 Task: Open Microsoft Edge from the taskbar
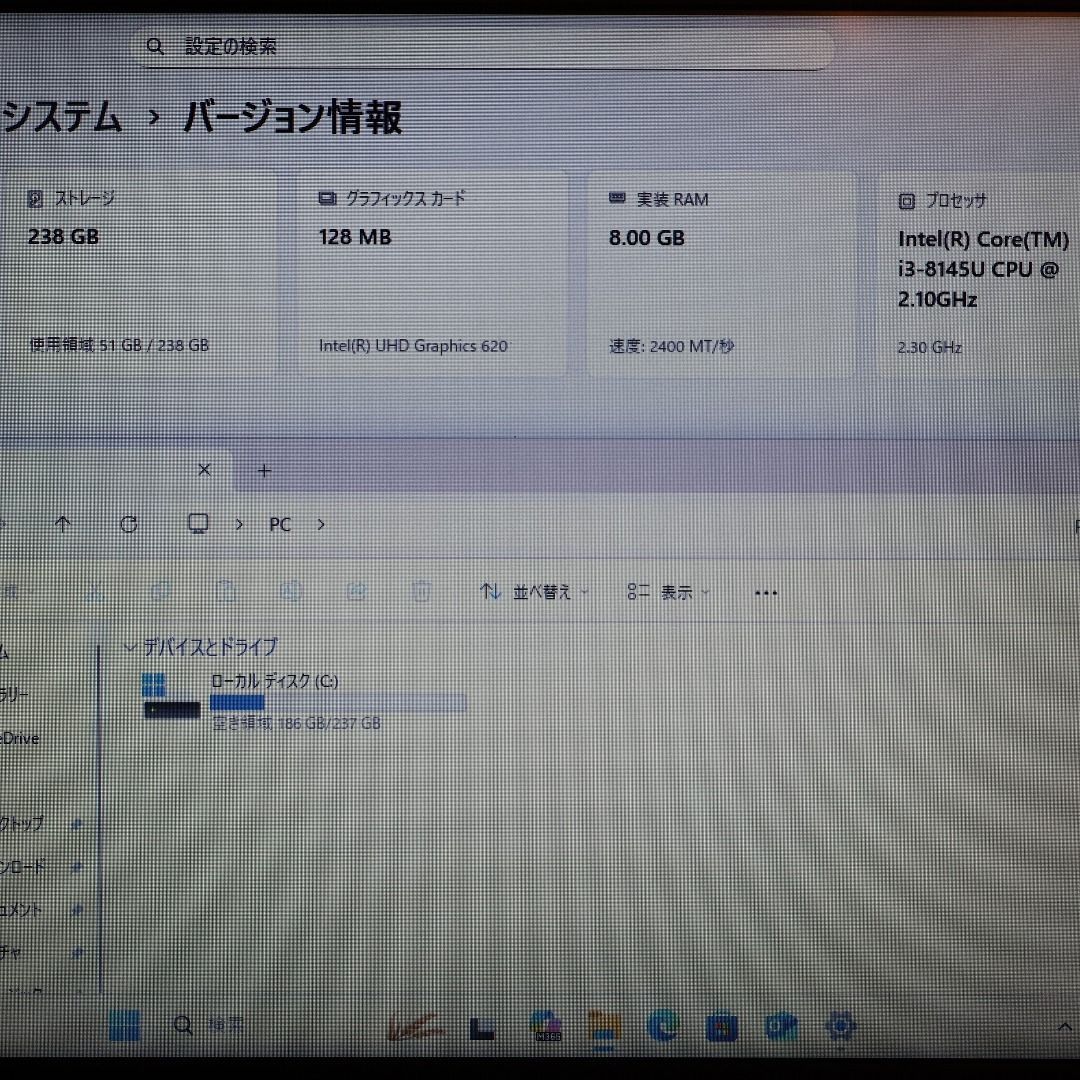point(662,1025)
